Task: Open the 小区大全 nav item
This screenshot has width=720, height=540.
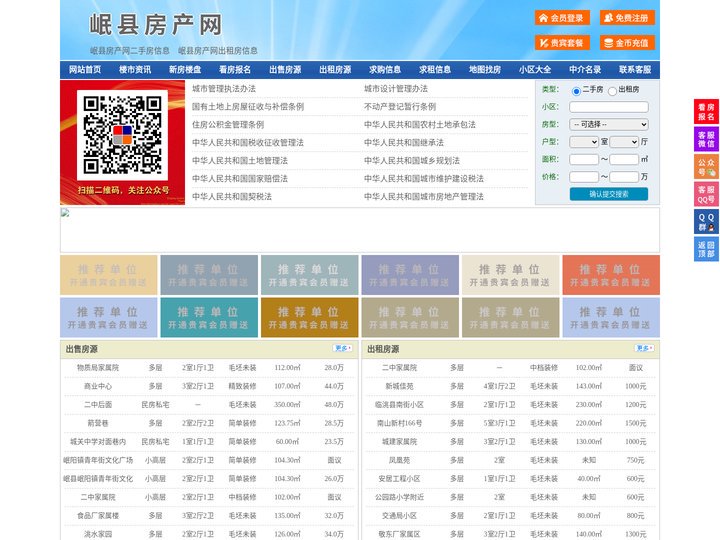Action: (x=535, y=70)
